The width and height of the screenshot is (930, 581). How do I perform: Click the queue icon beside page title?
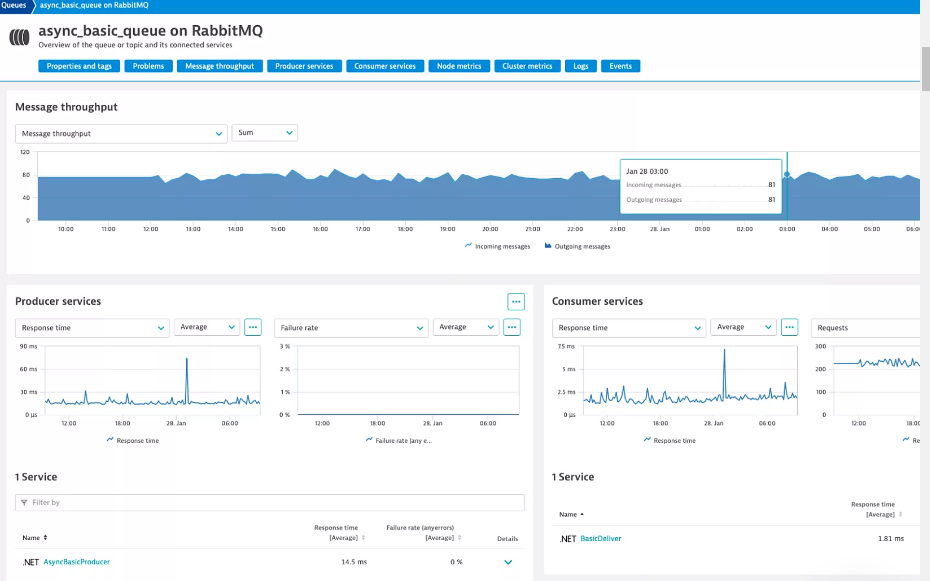click(20, 37)
